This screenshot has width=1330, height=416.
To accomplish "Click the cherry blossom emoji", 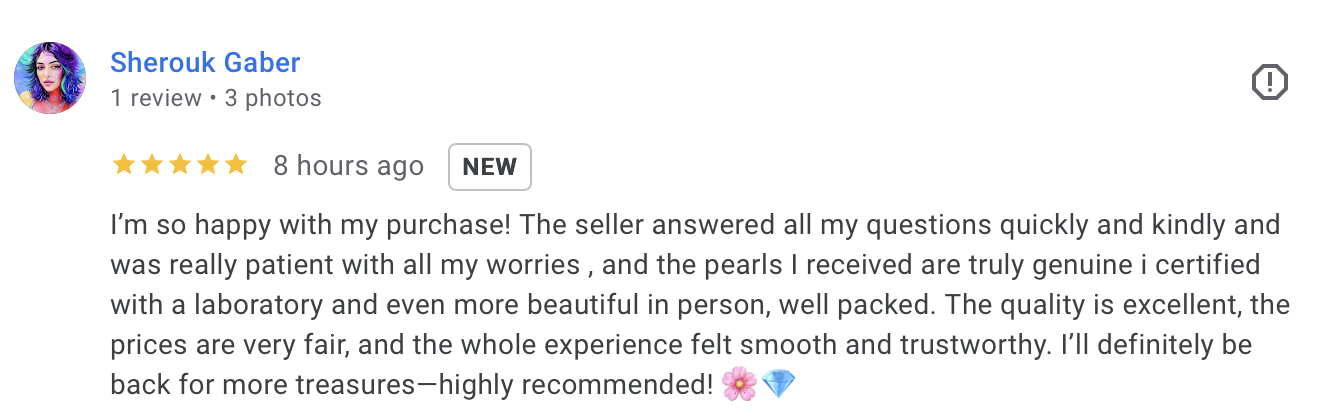I will [x=739, y=384].
